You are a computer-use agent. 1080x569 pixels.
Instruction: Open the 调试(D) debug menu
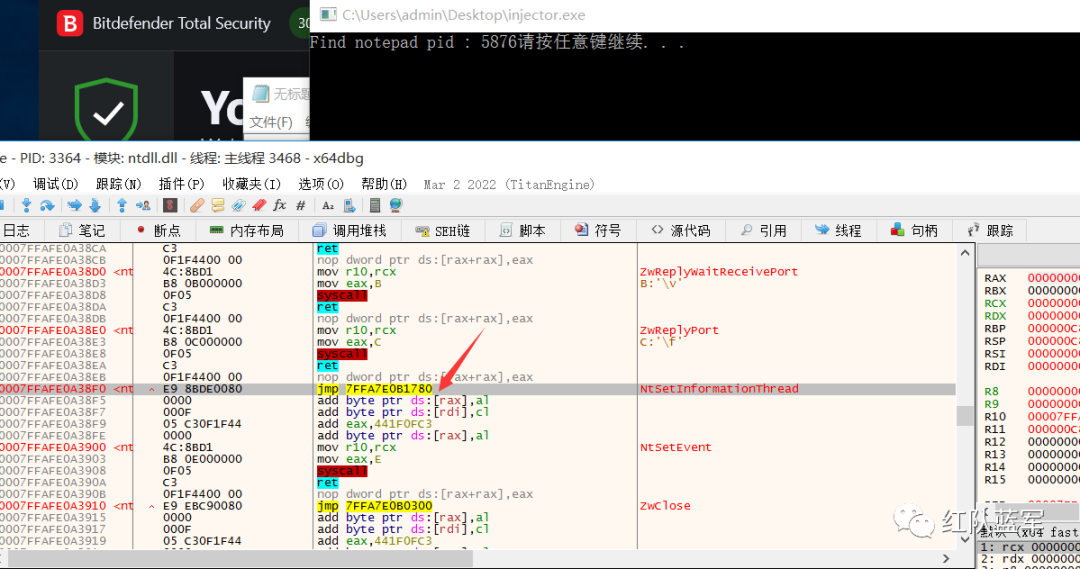point(56,184)
